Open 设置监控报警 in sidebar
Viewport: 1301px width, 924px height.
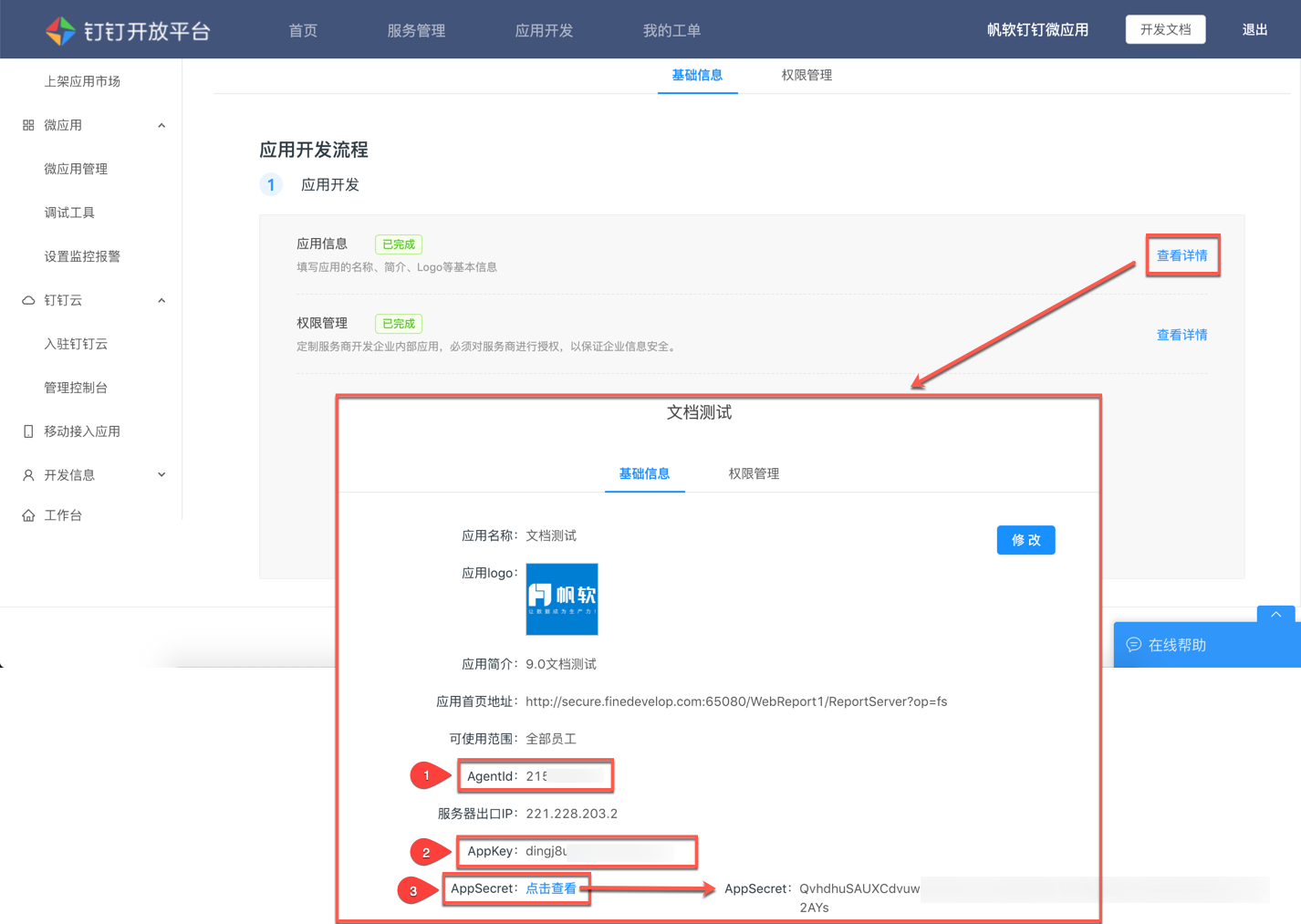82,256
